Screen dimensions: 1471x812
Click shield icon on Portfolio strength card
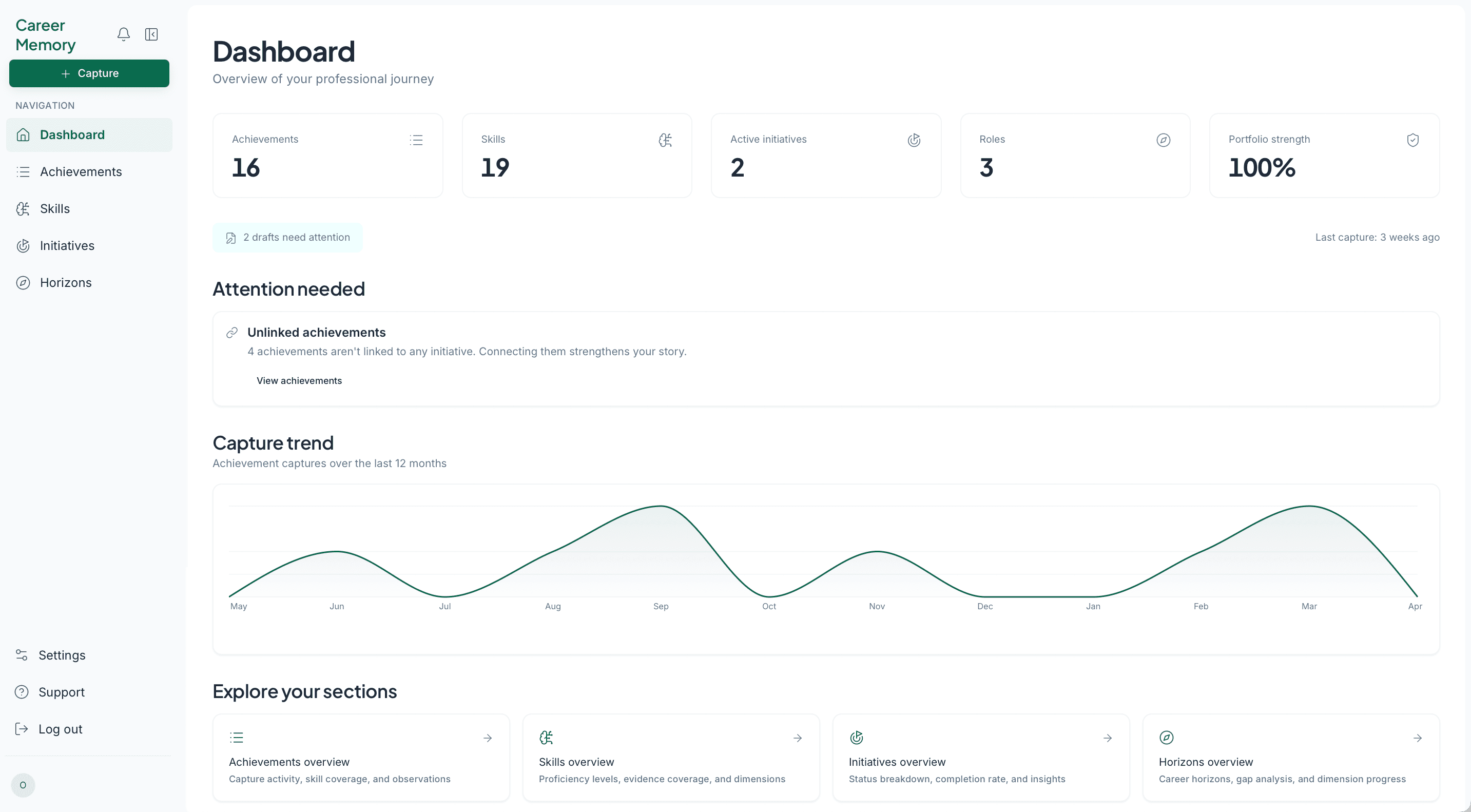point(1413,140)
